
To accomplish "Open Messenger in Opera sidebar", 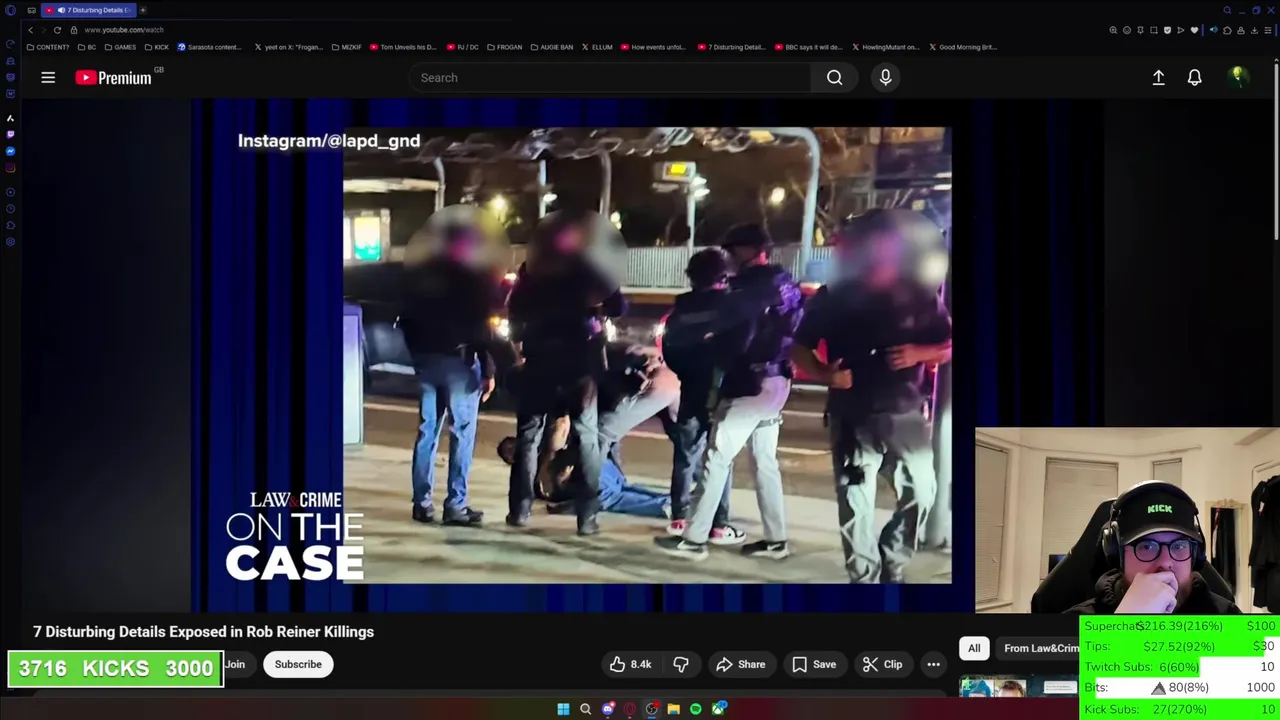I will [10, 151].
